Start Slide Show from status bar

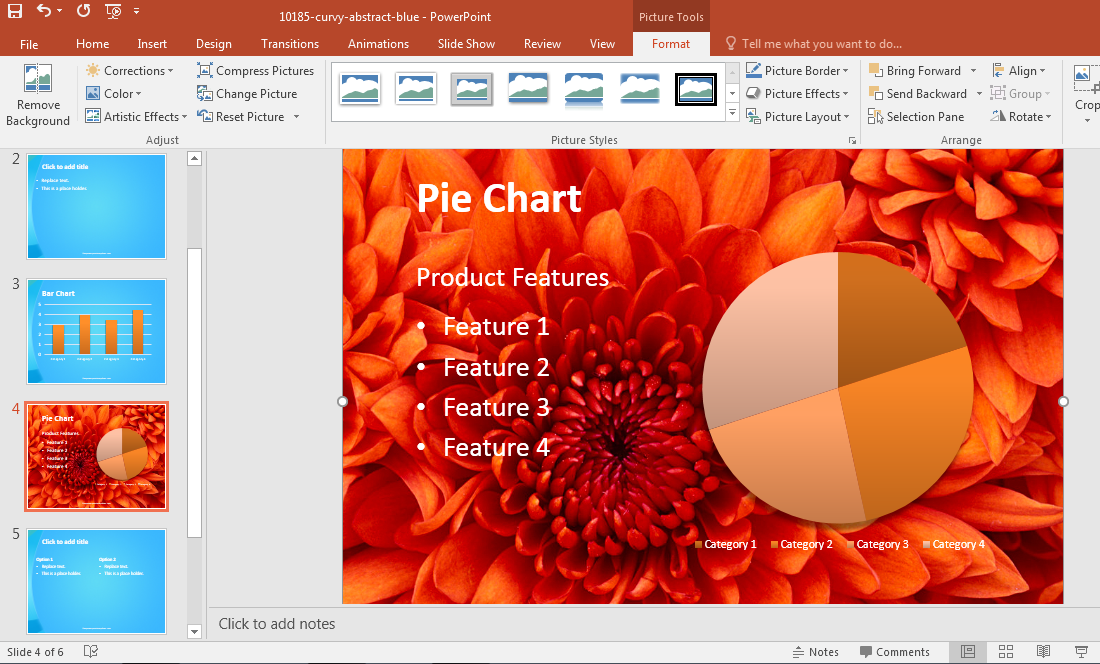(1080, 651)
